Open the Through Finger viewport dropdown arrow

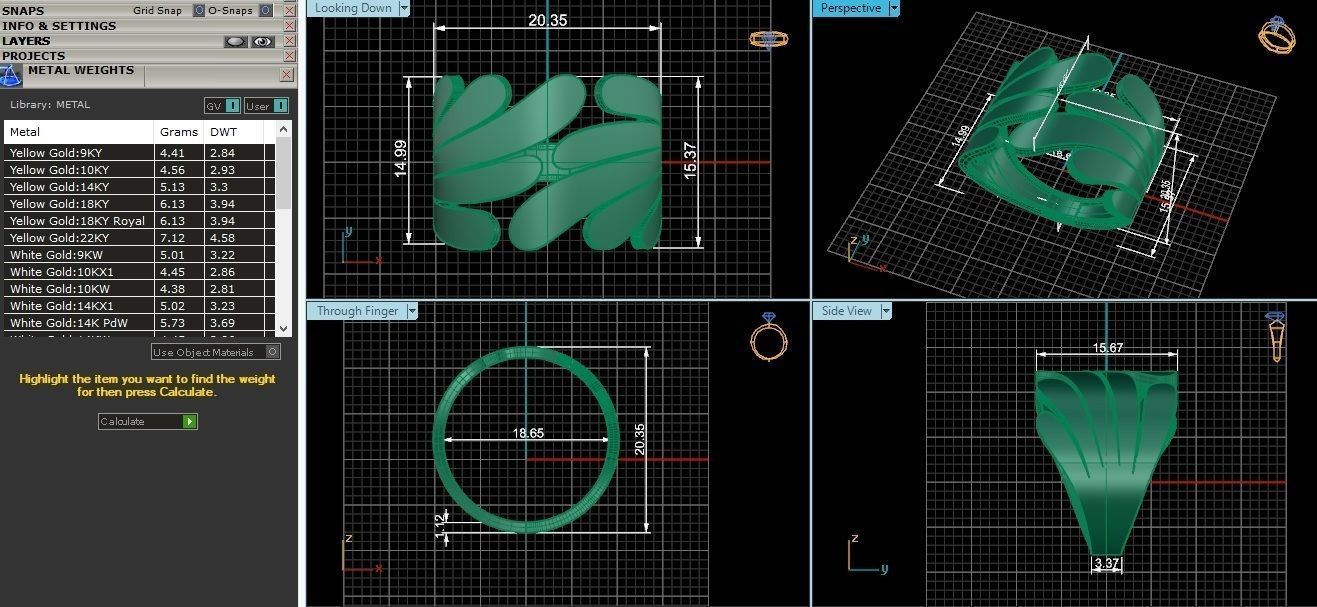(412, 311)
